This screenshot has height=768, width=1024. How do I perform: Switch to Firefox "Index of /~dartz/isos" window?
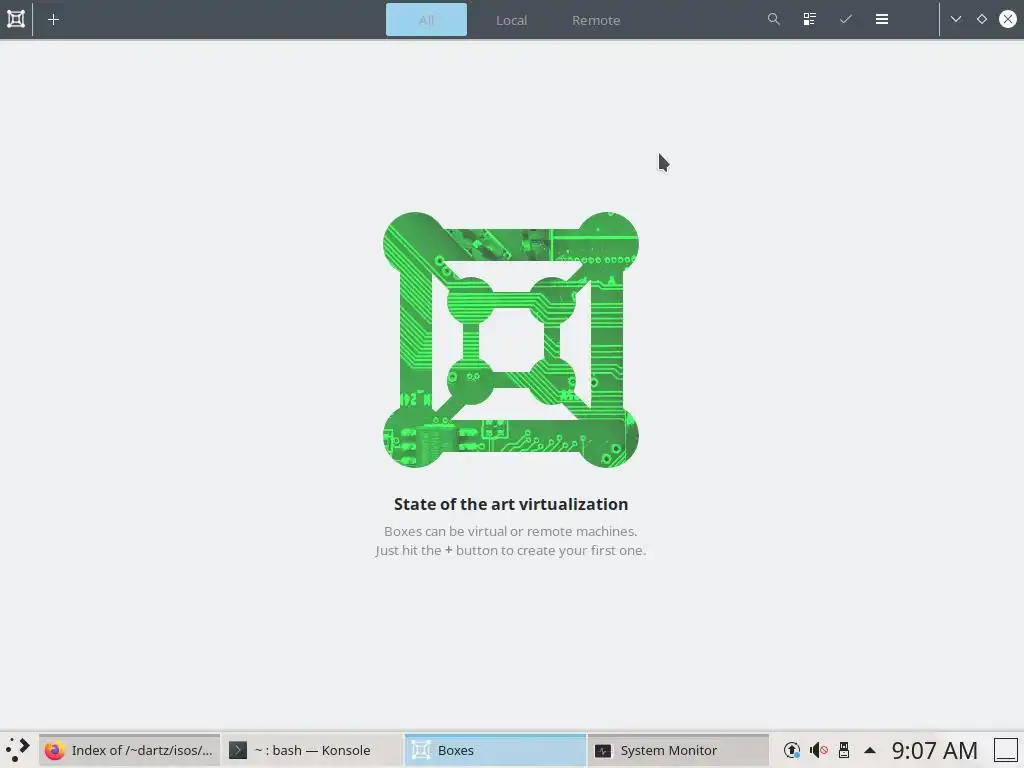pos(129,750)
